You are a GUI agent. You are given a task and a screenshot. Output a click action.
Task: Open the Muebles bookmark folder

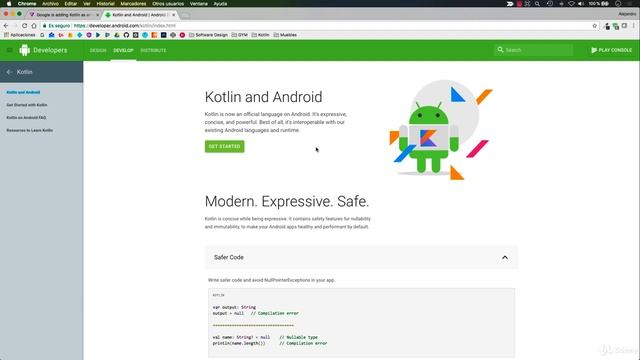pos(285,35)
